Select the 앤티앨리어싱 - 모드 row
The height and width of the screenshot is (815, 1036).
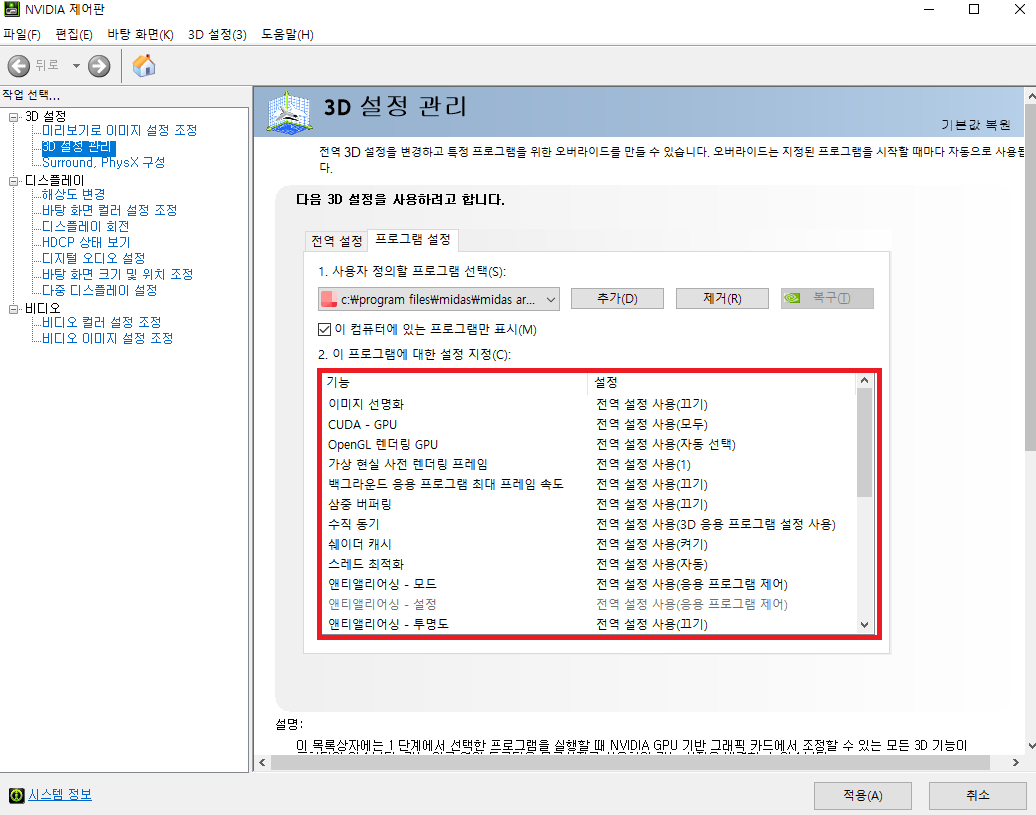589,584
